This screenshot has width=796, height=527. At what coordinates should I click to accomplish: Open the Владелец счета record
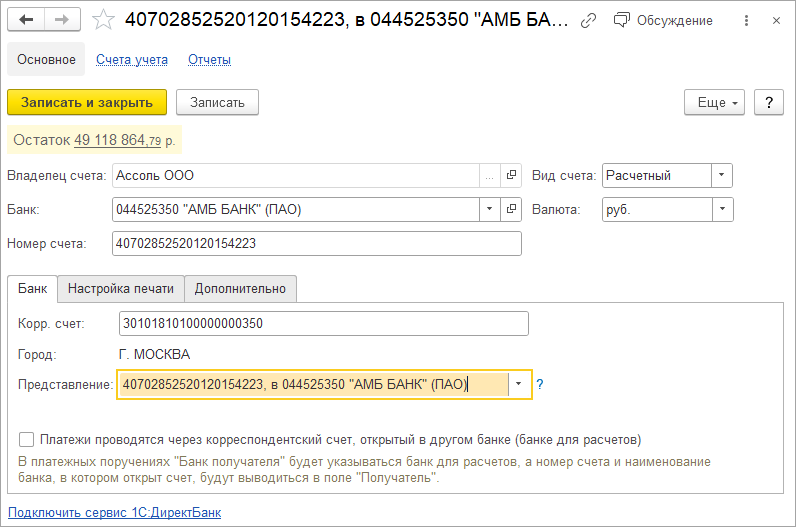click(x=511, y=176)
